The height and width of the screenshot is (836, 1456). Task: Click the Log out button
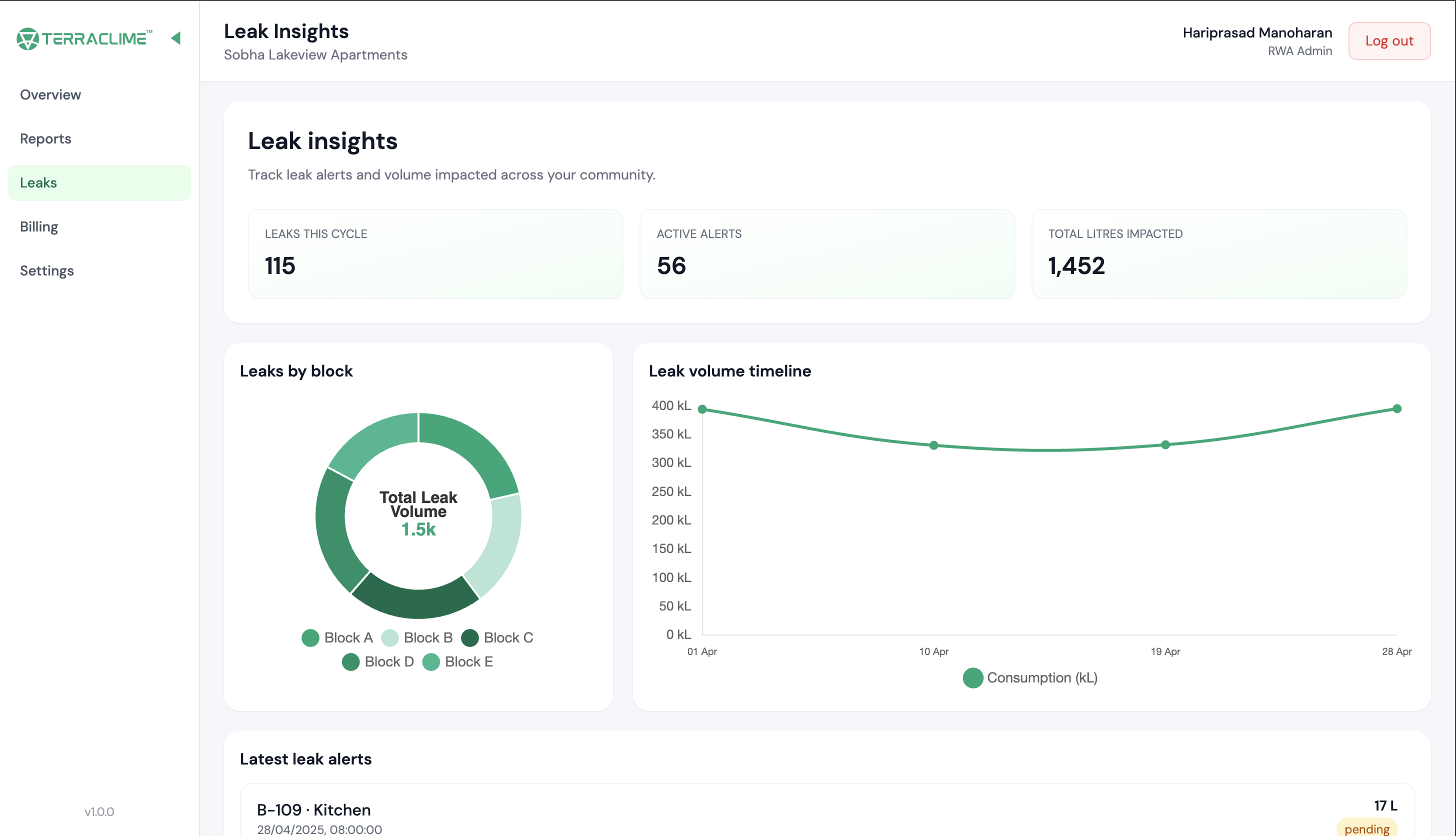pos(1389,41)
